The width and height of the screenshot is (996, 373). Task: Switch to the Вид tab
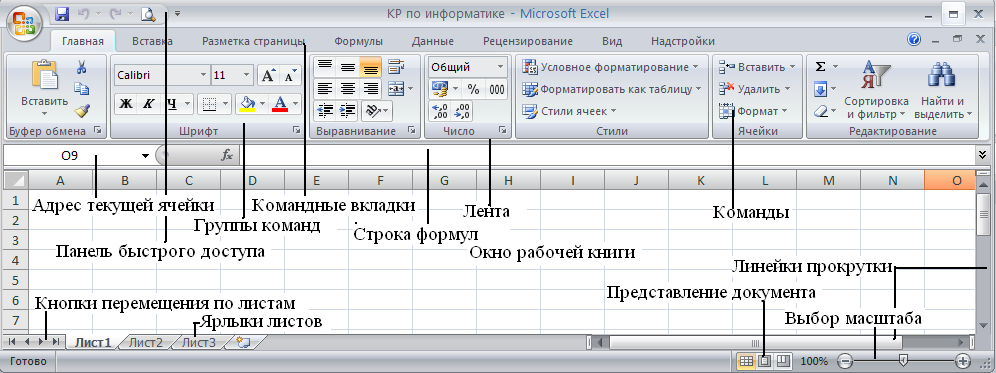pyautogui.click(x=612, y=41)
